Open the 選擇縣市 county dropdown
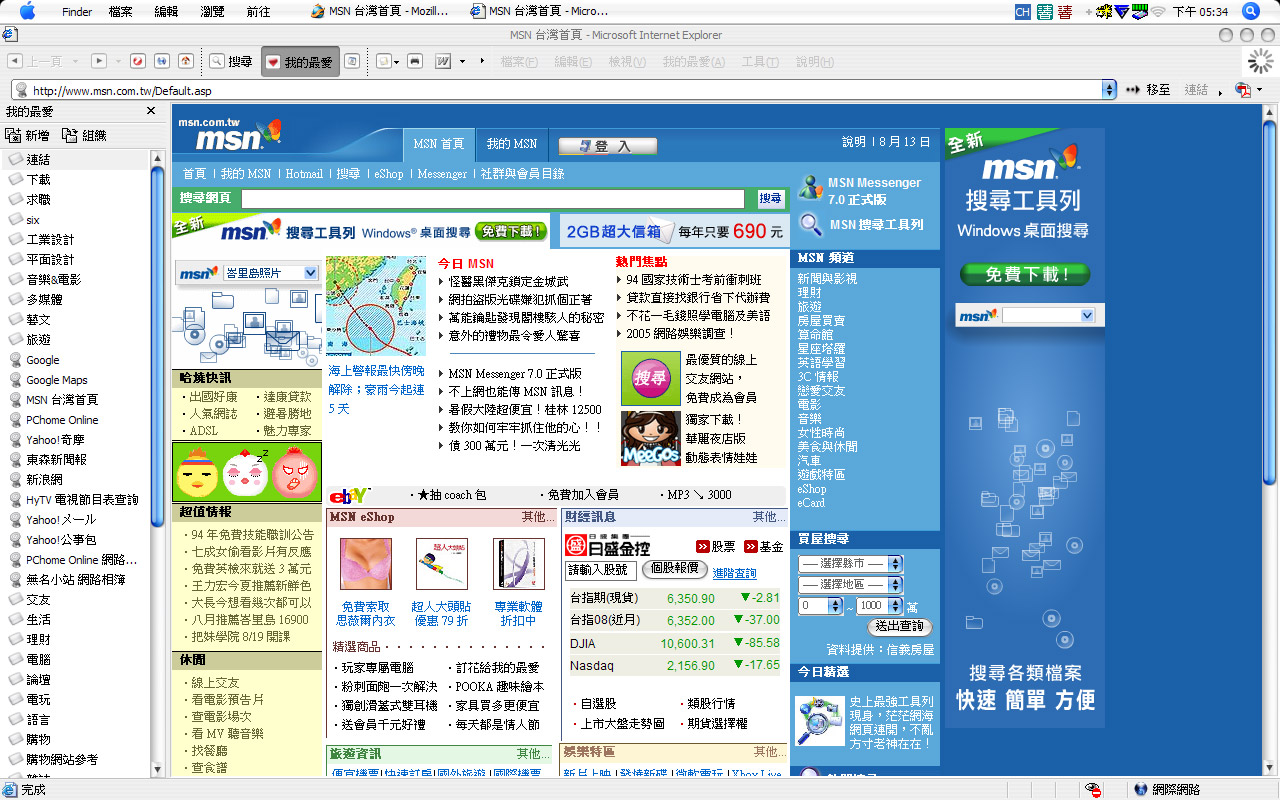 [x=850, y=564]
